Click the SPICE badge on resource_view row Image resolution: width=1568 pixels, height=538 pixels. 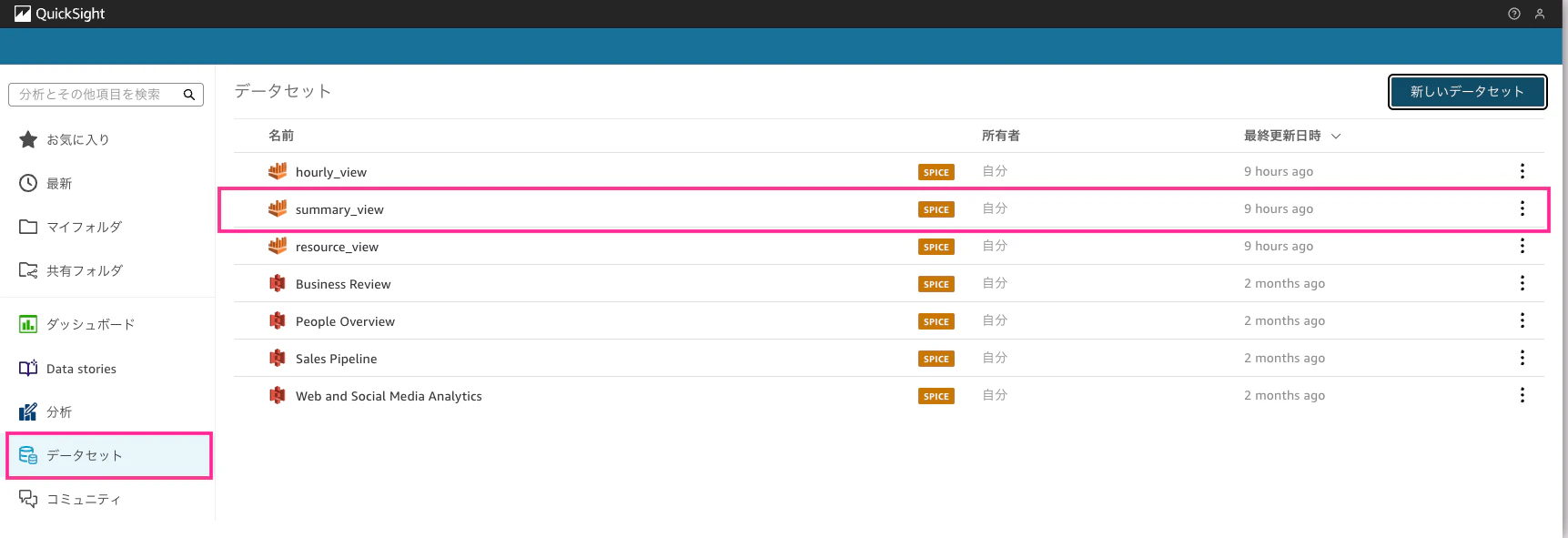coord(936,247)
